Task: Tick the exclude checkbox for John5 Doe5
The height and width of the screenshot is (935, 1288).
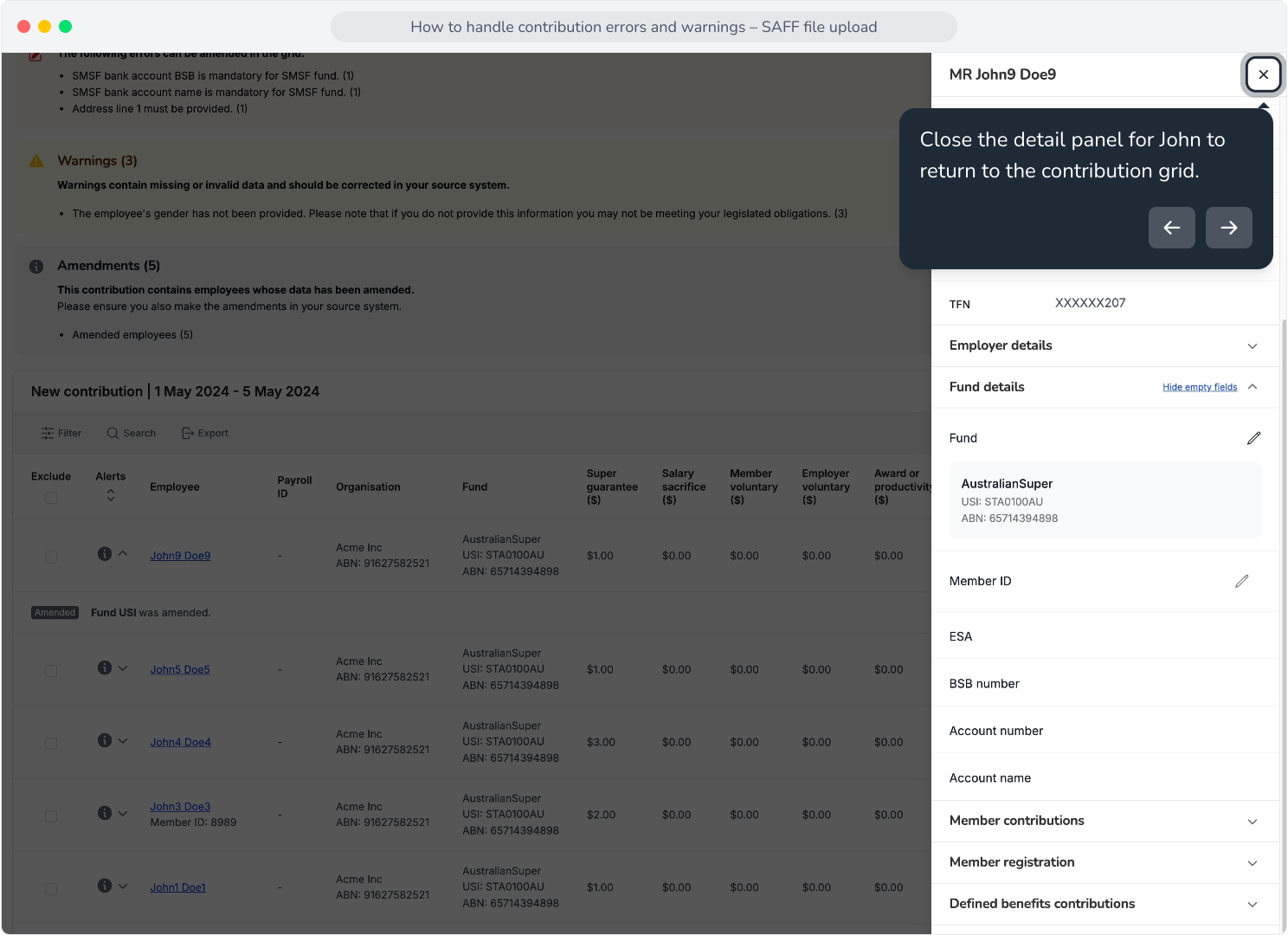Action: [x=51, y=671]
